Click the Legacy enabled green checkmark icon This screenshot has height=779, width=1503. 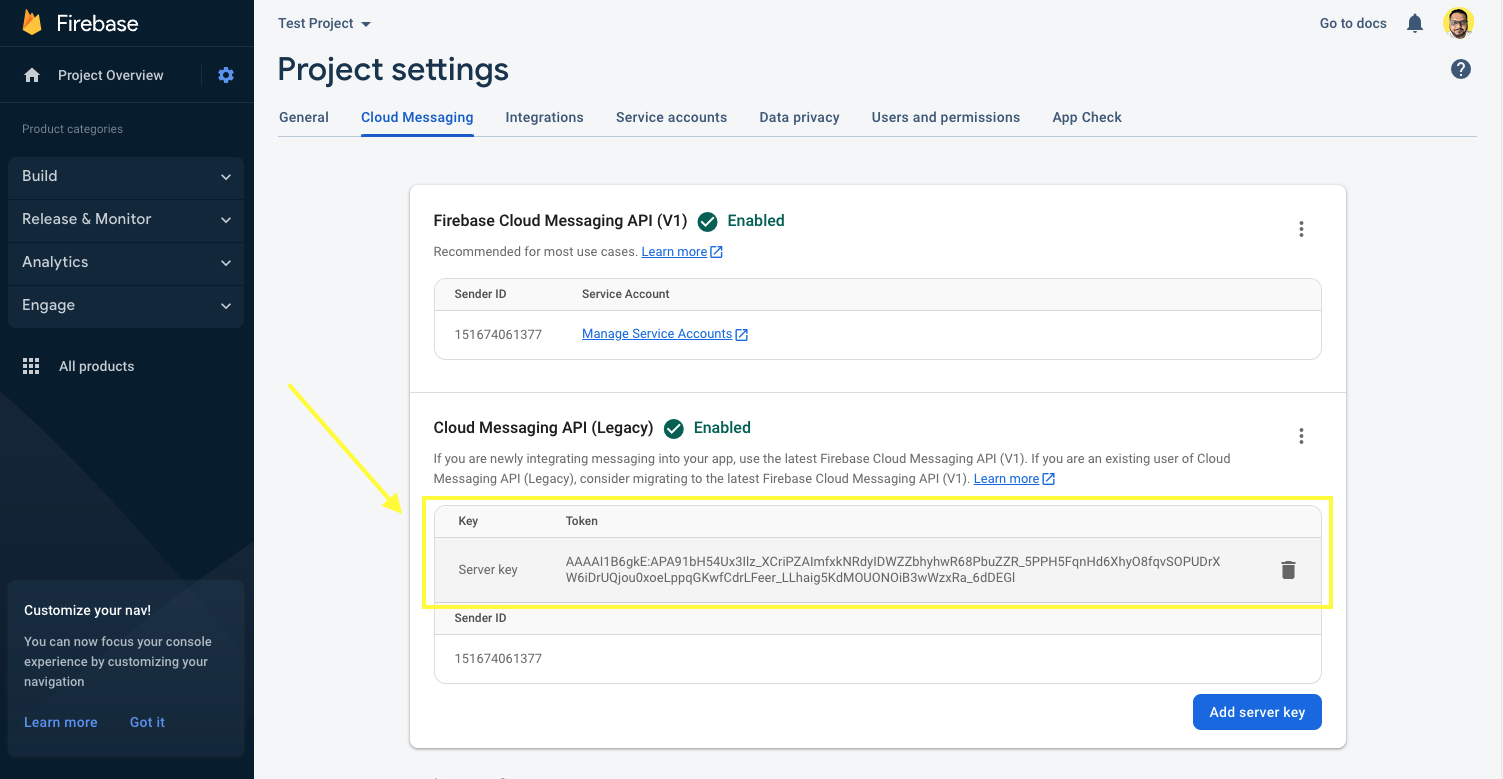[x=674, y=428]
